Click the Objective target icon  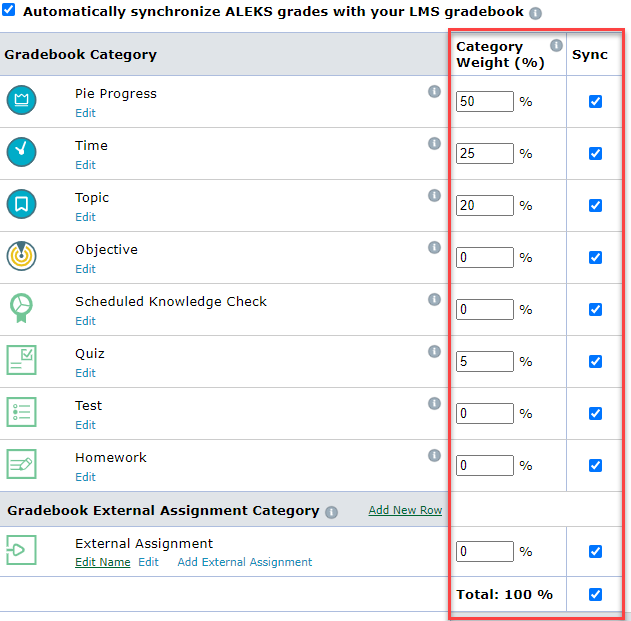coord(21,256)
